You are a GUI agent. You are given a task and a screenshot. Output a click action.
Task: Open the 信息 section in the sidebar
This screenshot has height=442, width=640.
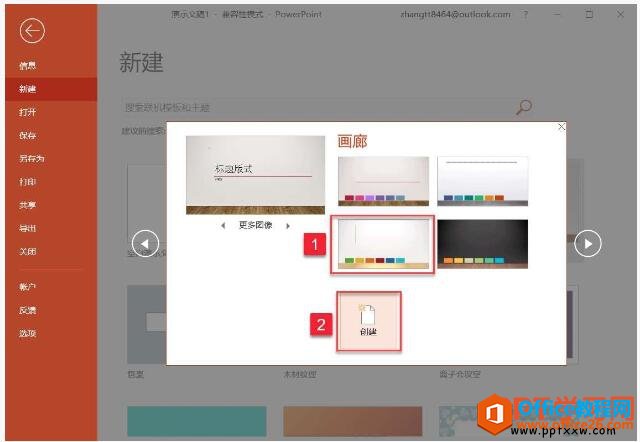[27, 65]
